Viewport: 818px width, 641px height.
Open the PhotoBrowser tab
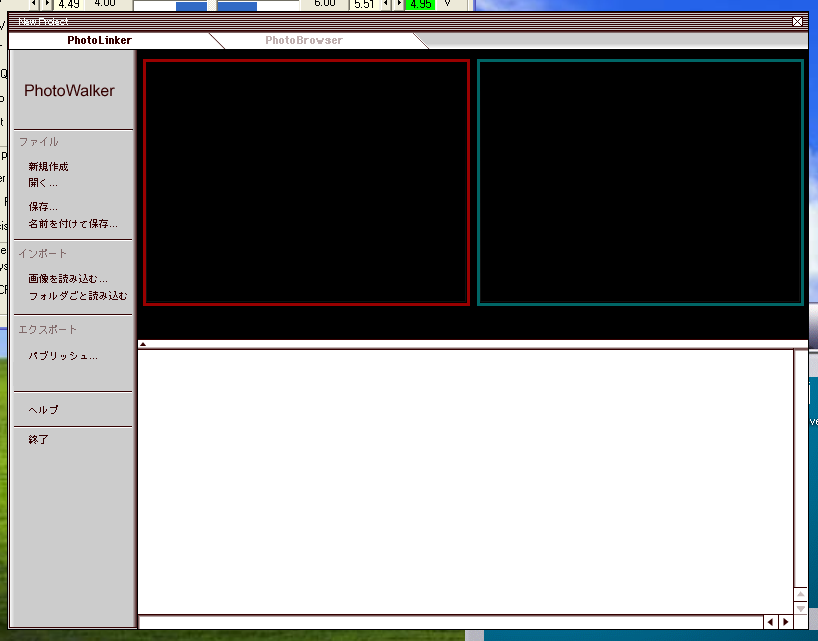click(x=303, y=40)
